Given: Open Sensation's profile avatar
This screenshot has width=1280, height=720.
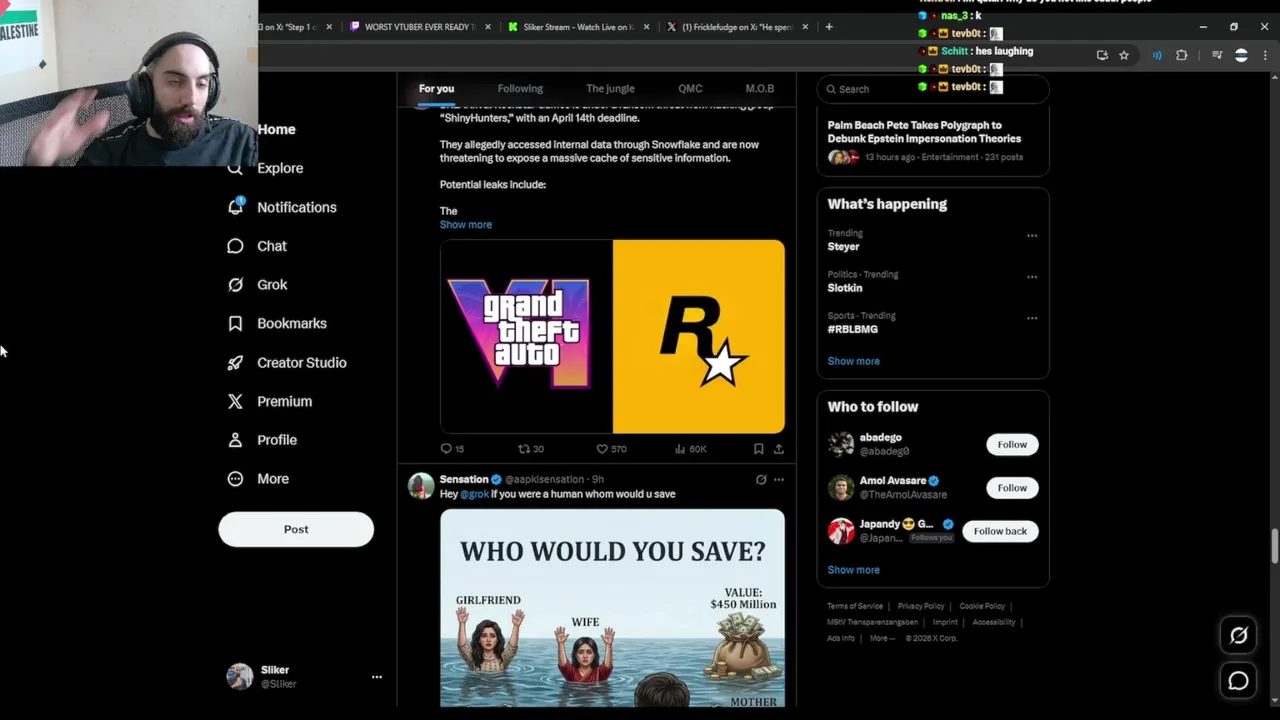Looking at the screenshot, I should (x=421, y=486).
